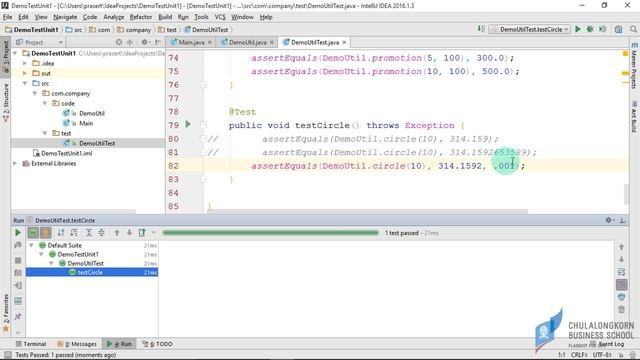
Task: Click Make Project icon in toolbar
Action: [x=481, y=29]
